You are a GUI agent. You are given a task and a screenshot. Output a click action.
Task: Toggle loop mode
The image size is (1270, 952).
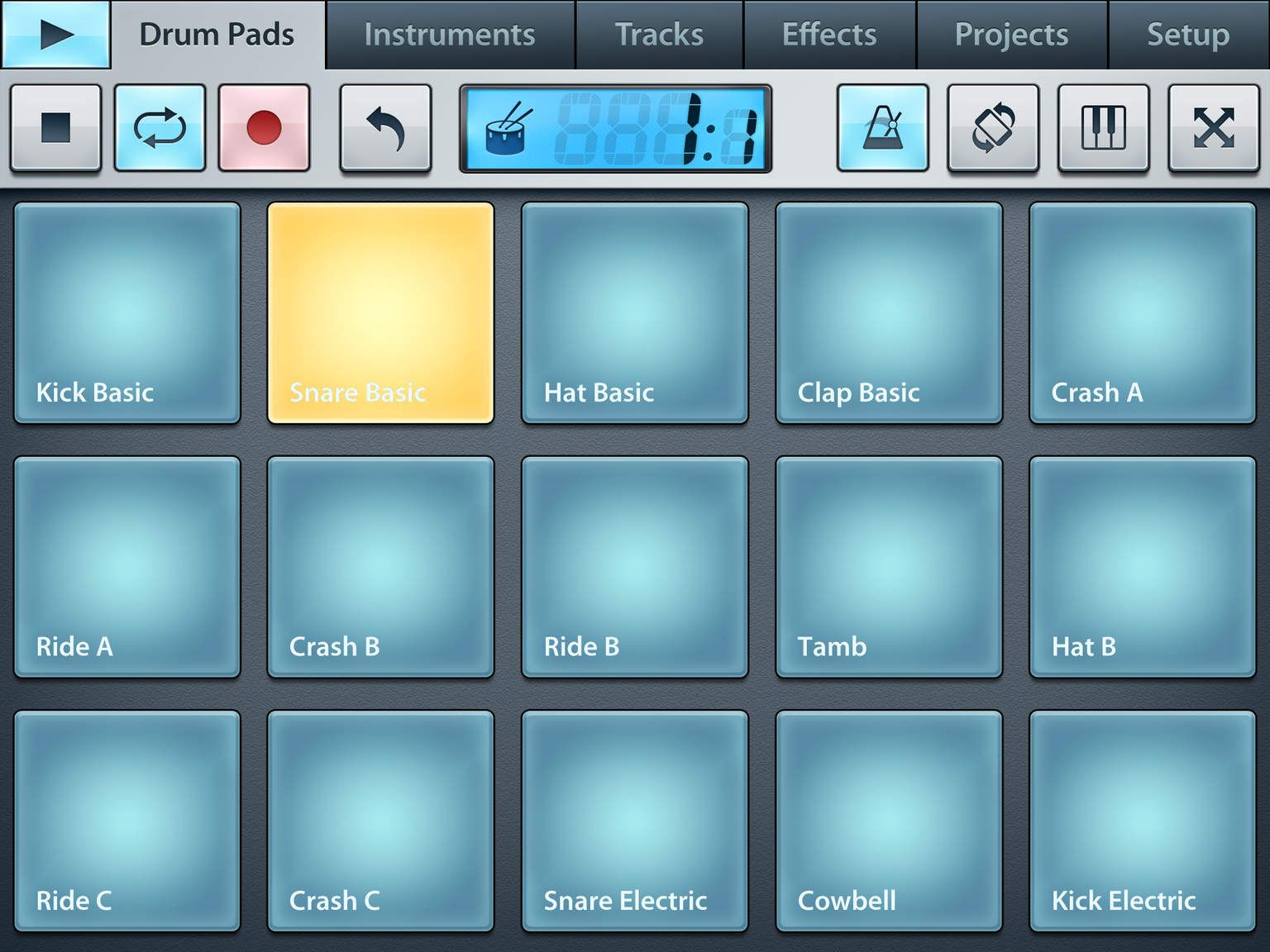tap(160, 128)
